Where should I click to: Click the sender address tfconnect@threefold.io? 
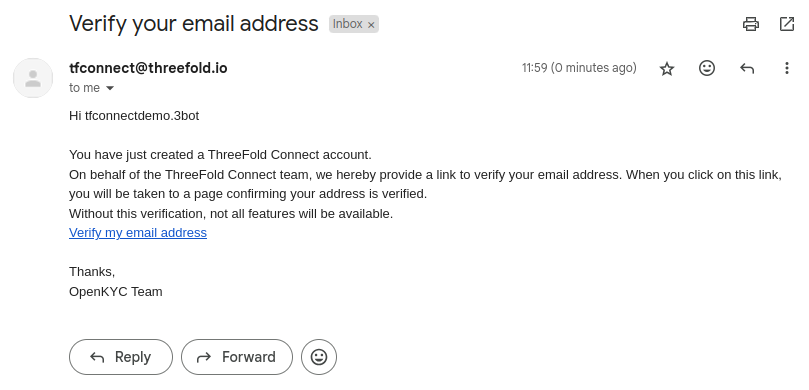pyautogui.click(x=148, y=68)
